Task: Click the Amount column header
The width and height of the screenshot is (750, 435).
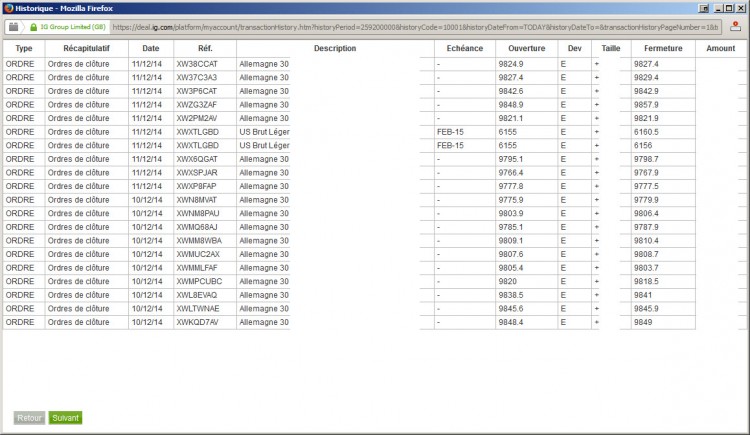Action: click(x=720, y=48)
